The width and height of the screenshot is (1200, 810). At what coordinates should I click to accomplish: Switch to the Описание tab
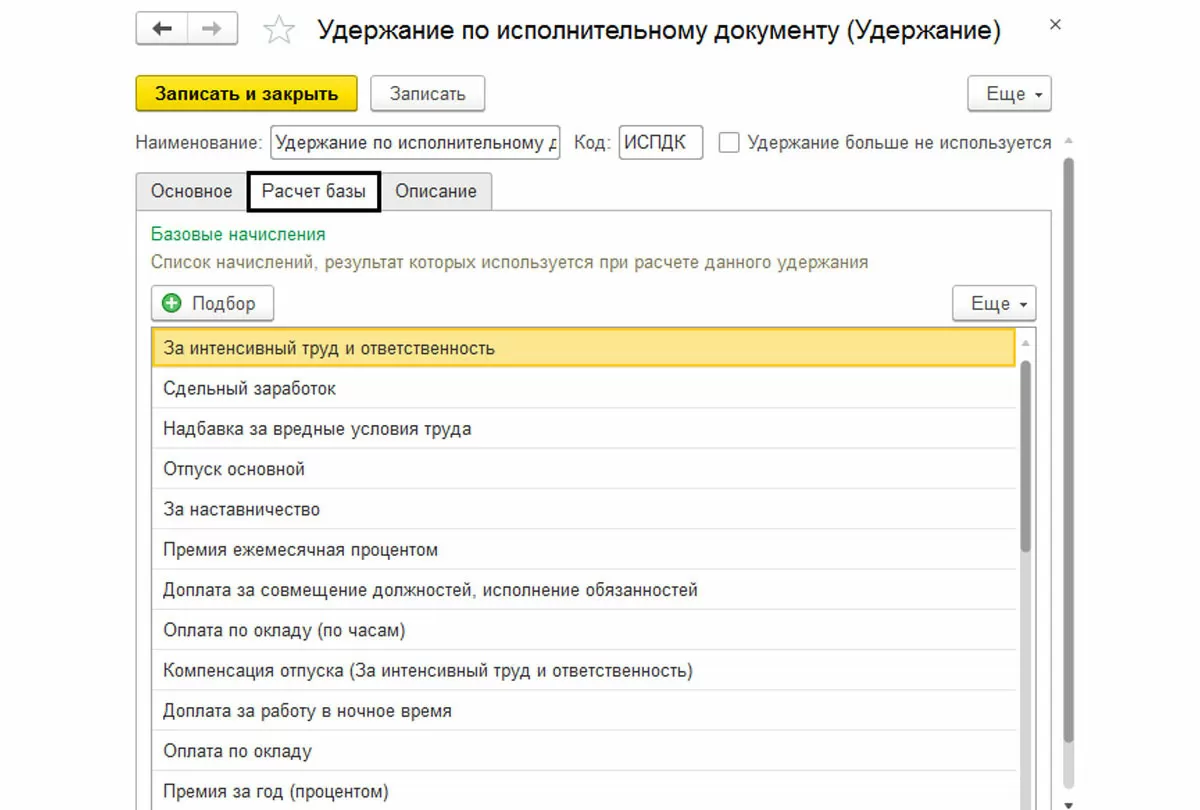pos(436,191)
